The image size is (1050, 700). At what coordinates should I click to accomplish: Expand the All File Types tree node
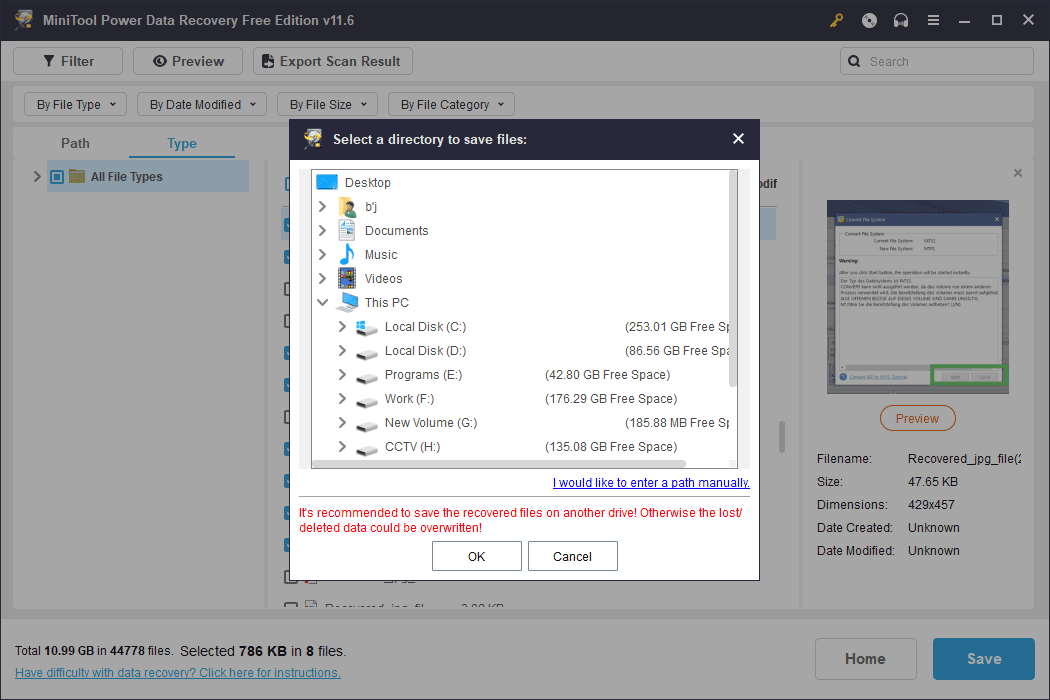pyautogui.click(x=38, y=177)
